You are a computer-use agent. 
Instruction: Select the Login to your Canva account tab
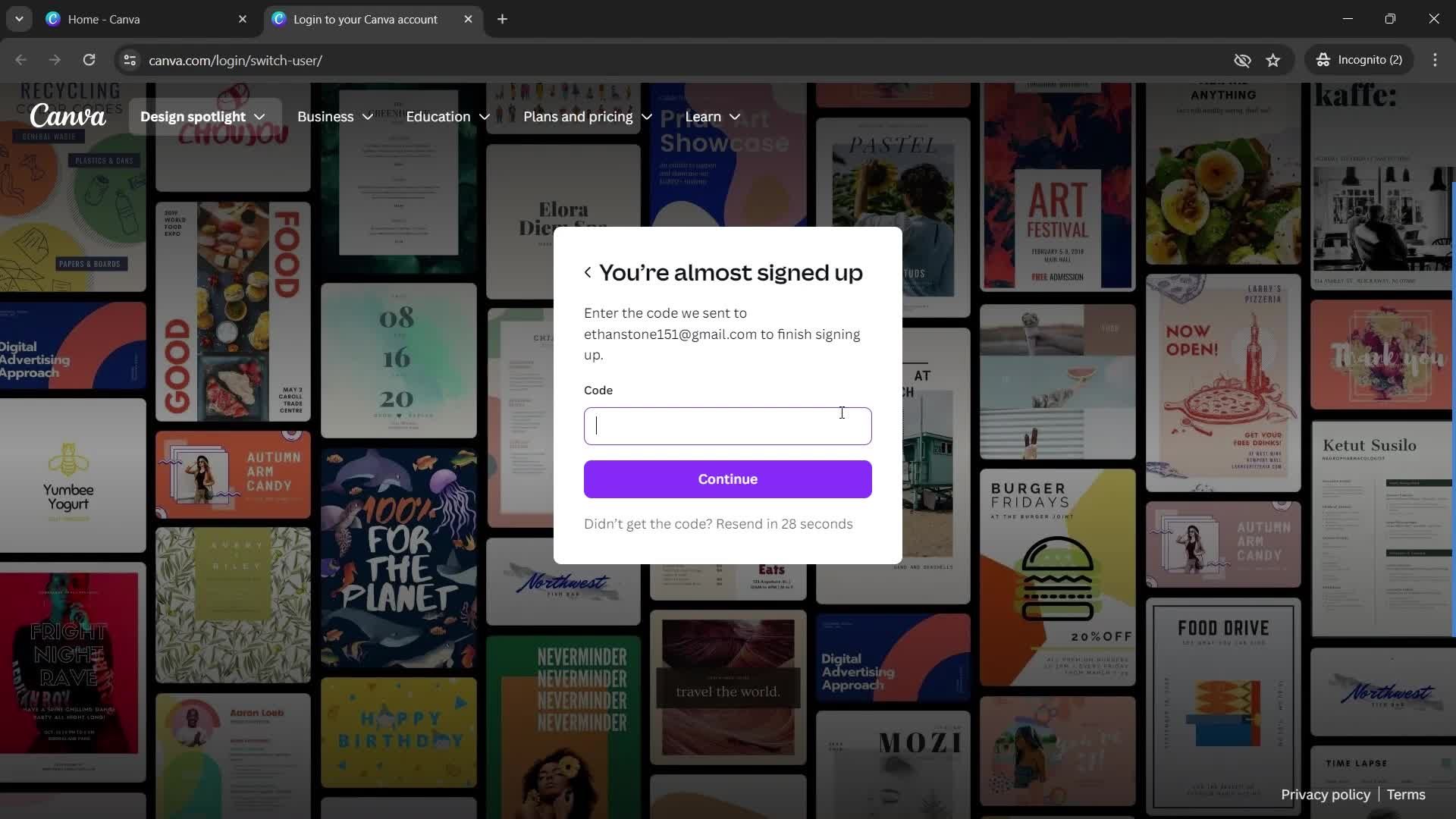373,19
